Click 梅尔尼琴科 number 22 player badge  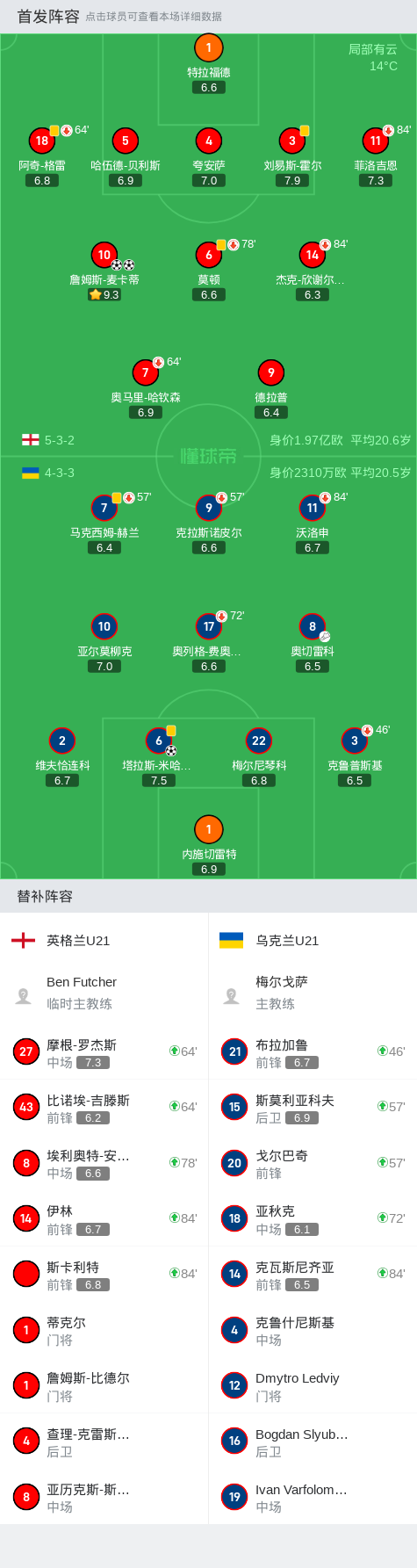[259, 741]
